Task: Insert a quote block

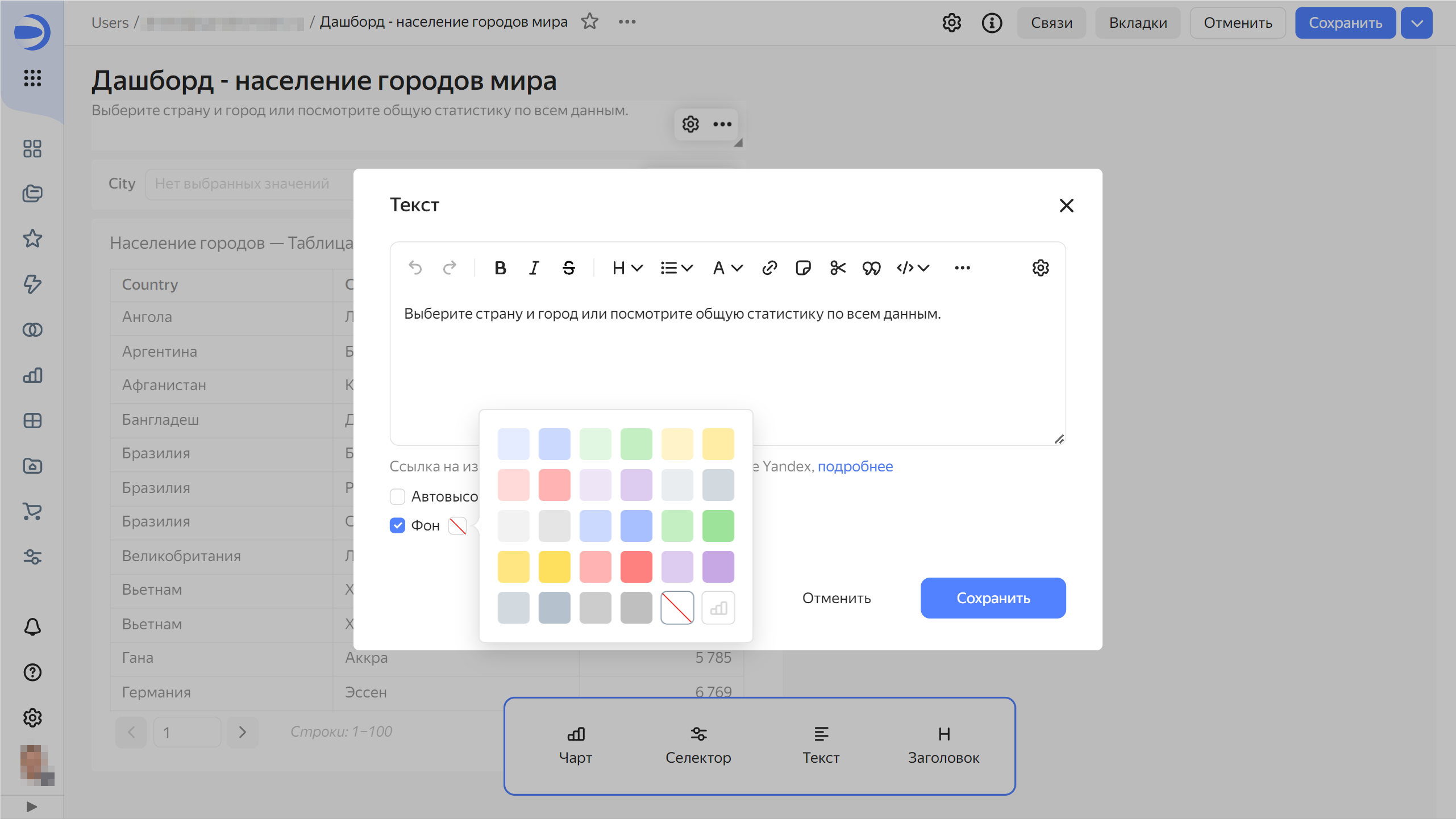Action: 871,268
